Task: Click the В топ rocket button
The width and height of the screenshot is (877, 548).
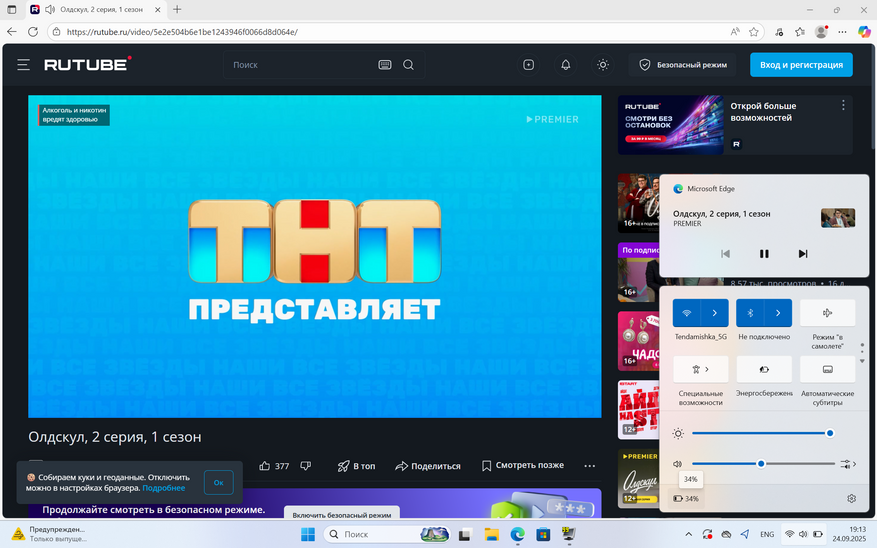Action: click(x=356, y=466)
